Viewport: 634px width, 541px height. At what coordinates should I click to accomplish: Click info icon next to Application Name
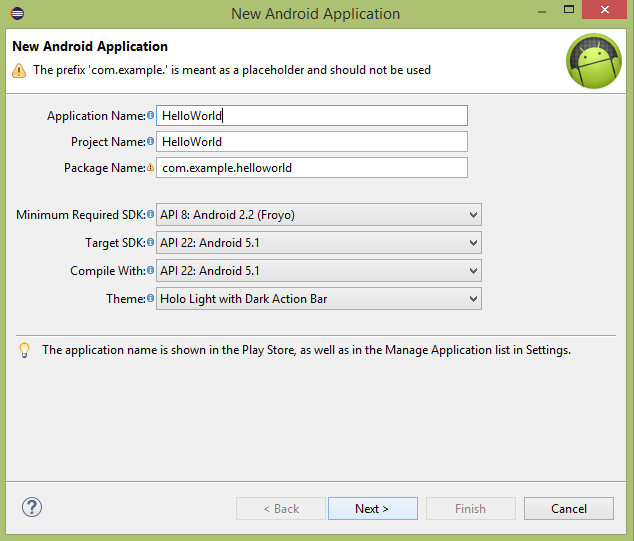click(x=151, y=116)
